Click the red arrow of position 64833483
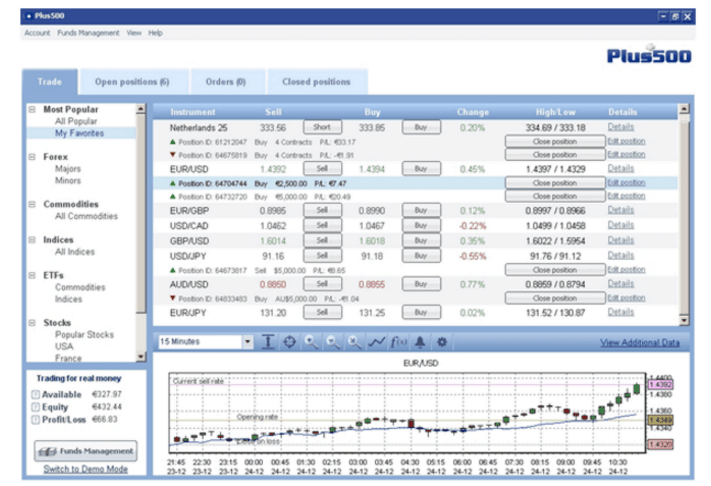The height and width of the screenshot is (486, 711). (x=172, y=298)
